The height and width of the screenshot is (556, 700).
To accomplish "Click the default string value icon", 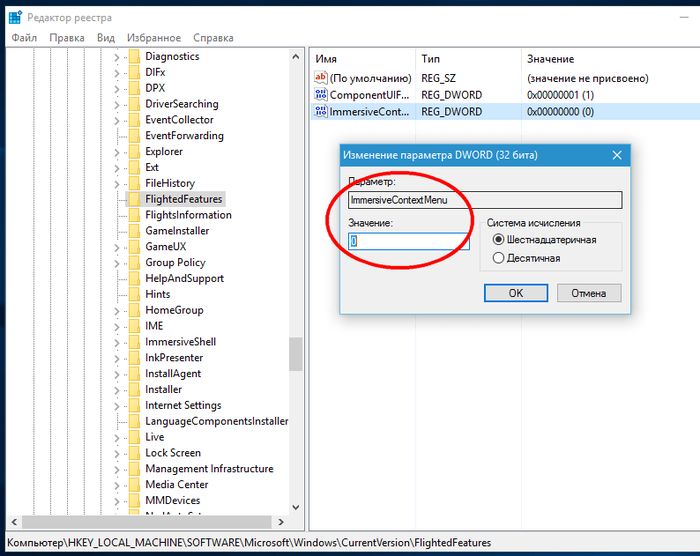I will click(321, 77).
